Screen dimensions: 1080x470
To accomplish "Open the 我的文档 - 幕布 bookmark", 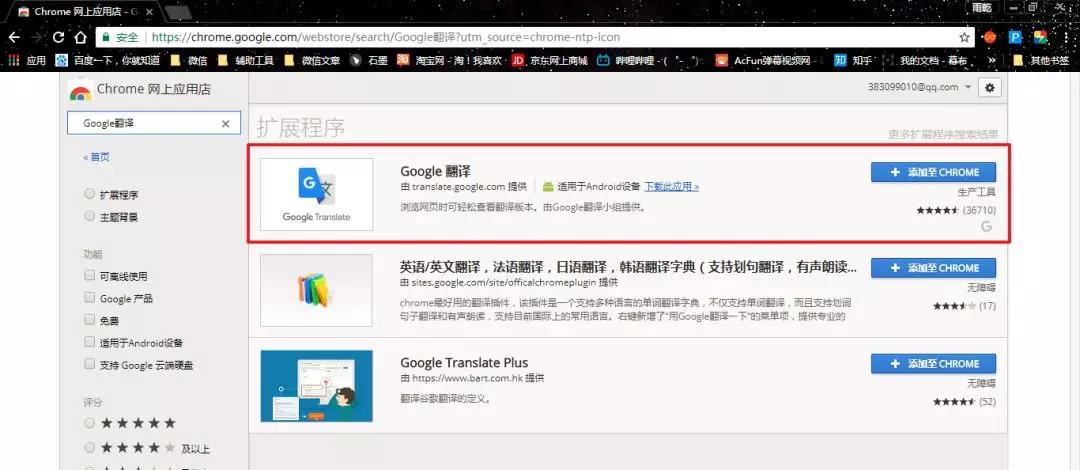I will click(x=923, y=61).
